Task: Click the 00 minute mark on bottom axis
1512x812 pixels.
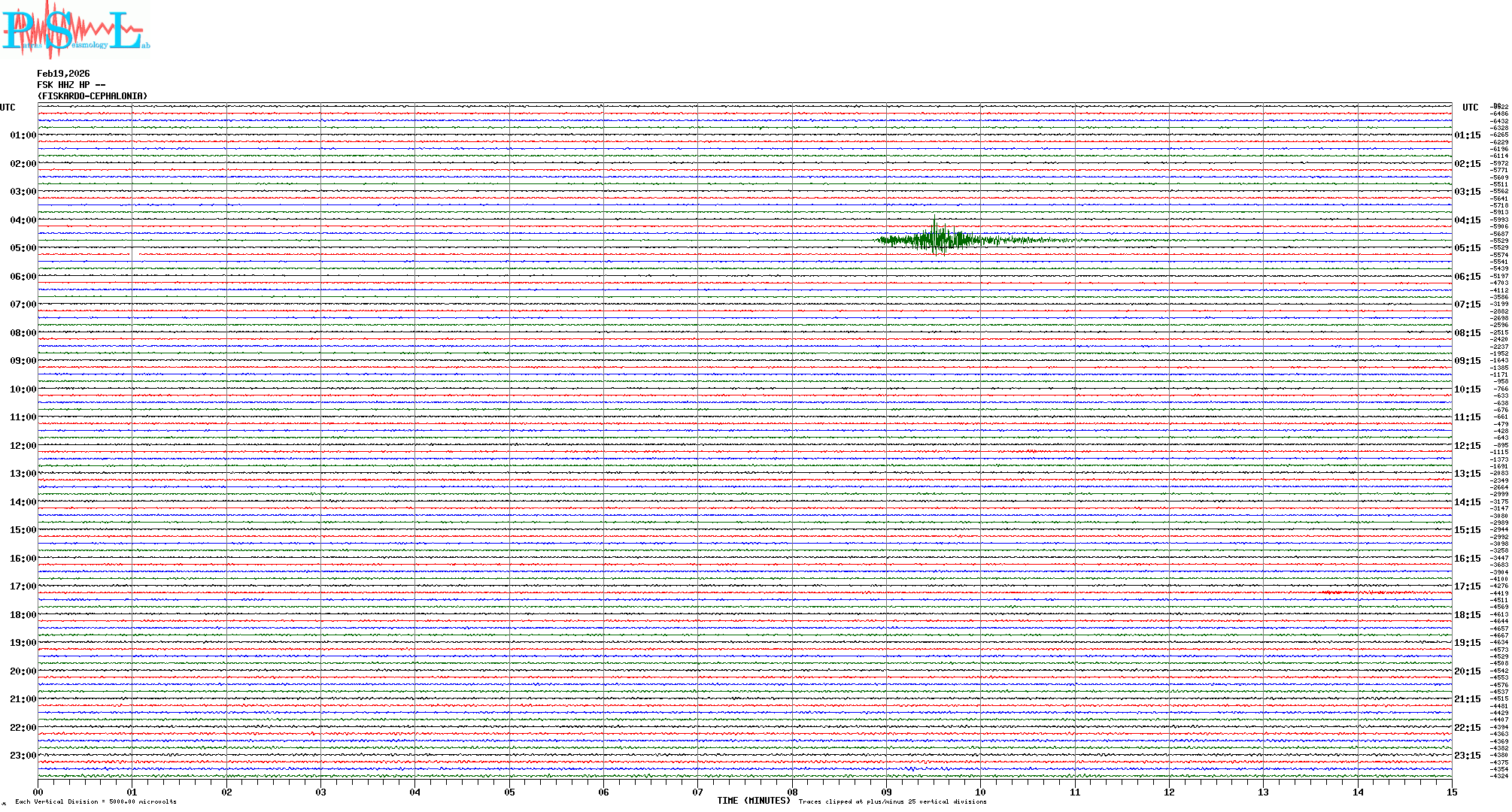Action: click(38, 792)
